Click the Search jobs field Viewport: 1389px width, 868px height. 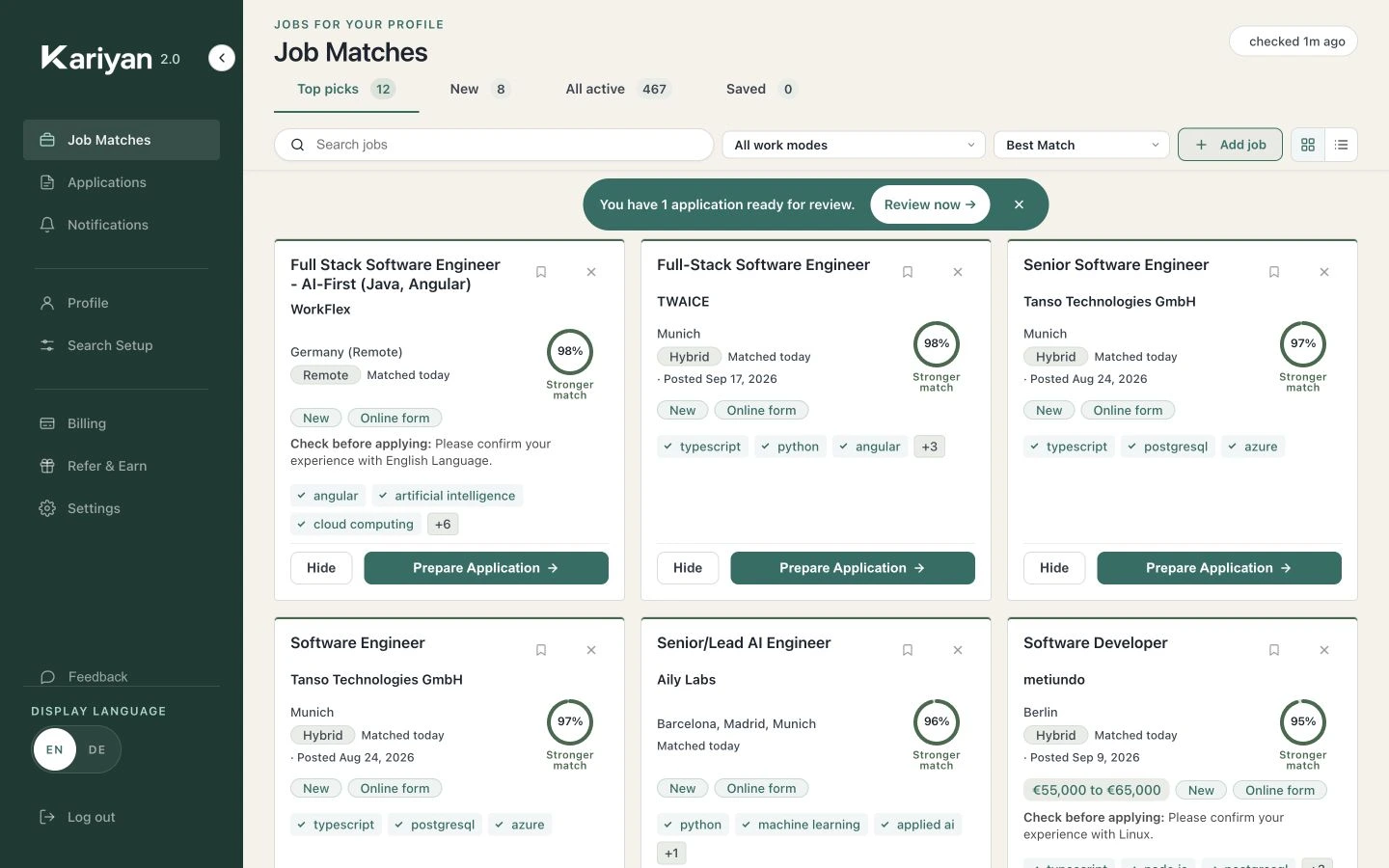(494, 145)
